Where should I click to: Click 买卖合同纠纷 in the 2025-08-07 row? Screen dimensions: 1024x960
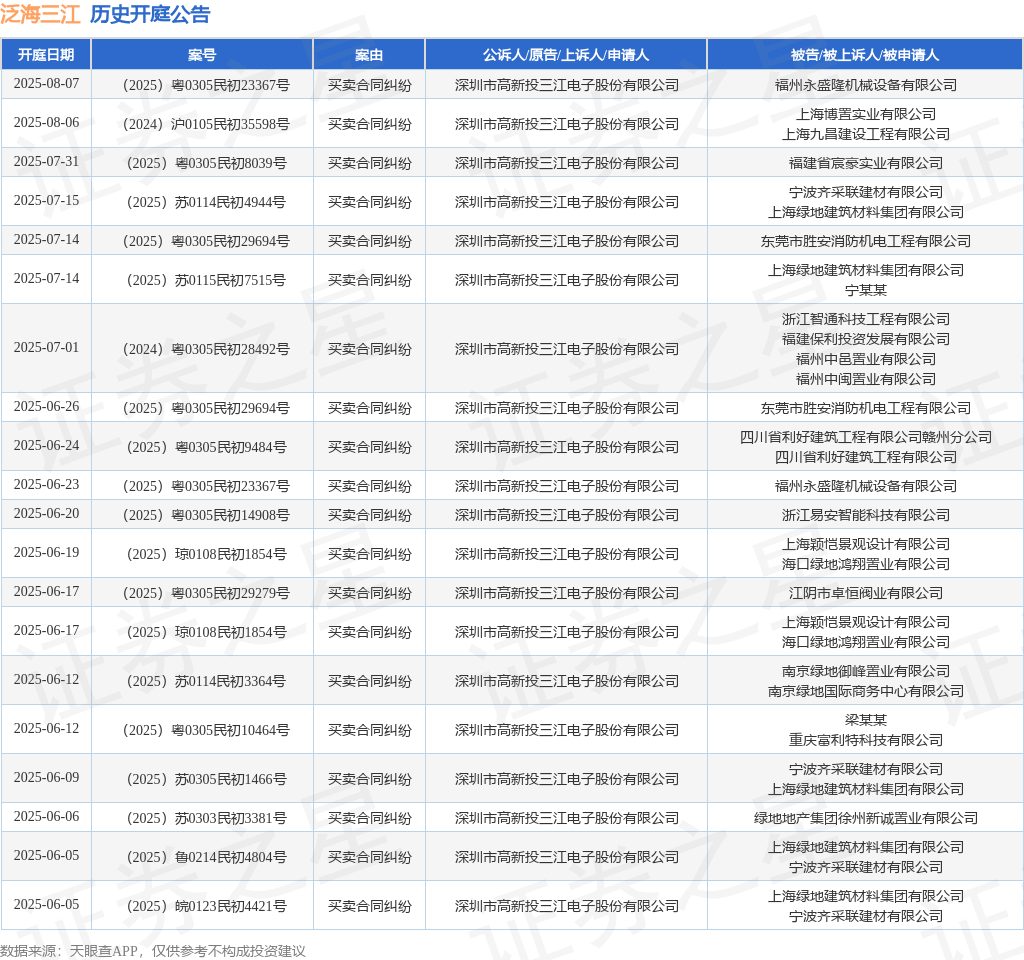tap(370, 86)
